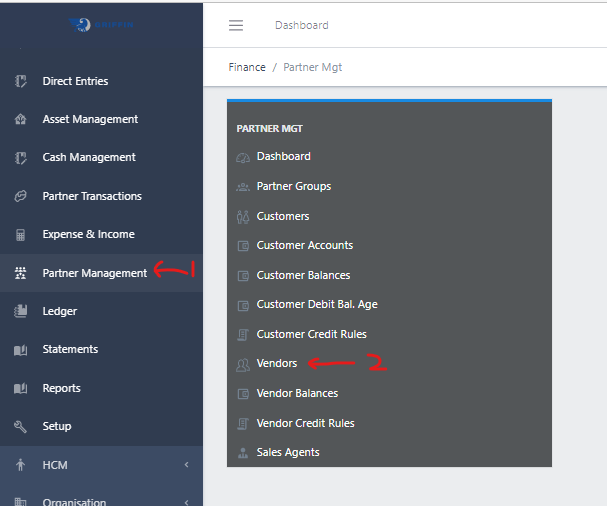Click the PARTNER MGT panel heading
The width and height of the screenshot is (607, 506).
tap(269, 129)
